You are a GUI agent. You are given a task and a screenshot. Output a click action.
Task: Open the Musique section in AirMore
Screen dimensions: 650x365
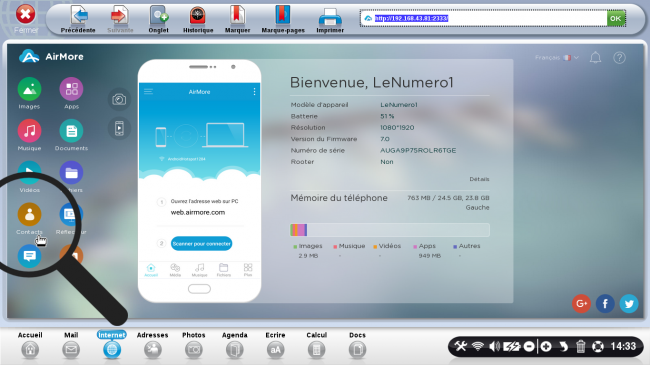click(x=29, y=131)
